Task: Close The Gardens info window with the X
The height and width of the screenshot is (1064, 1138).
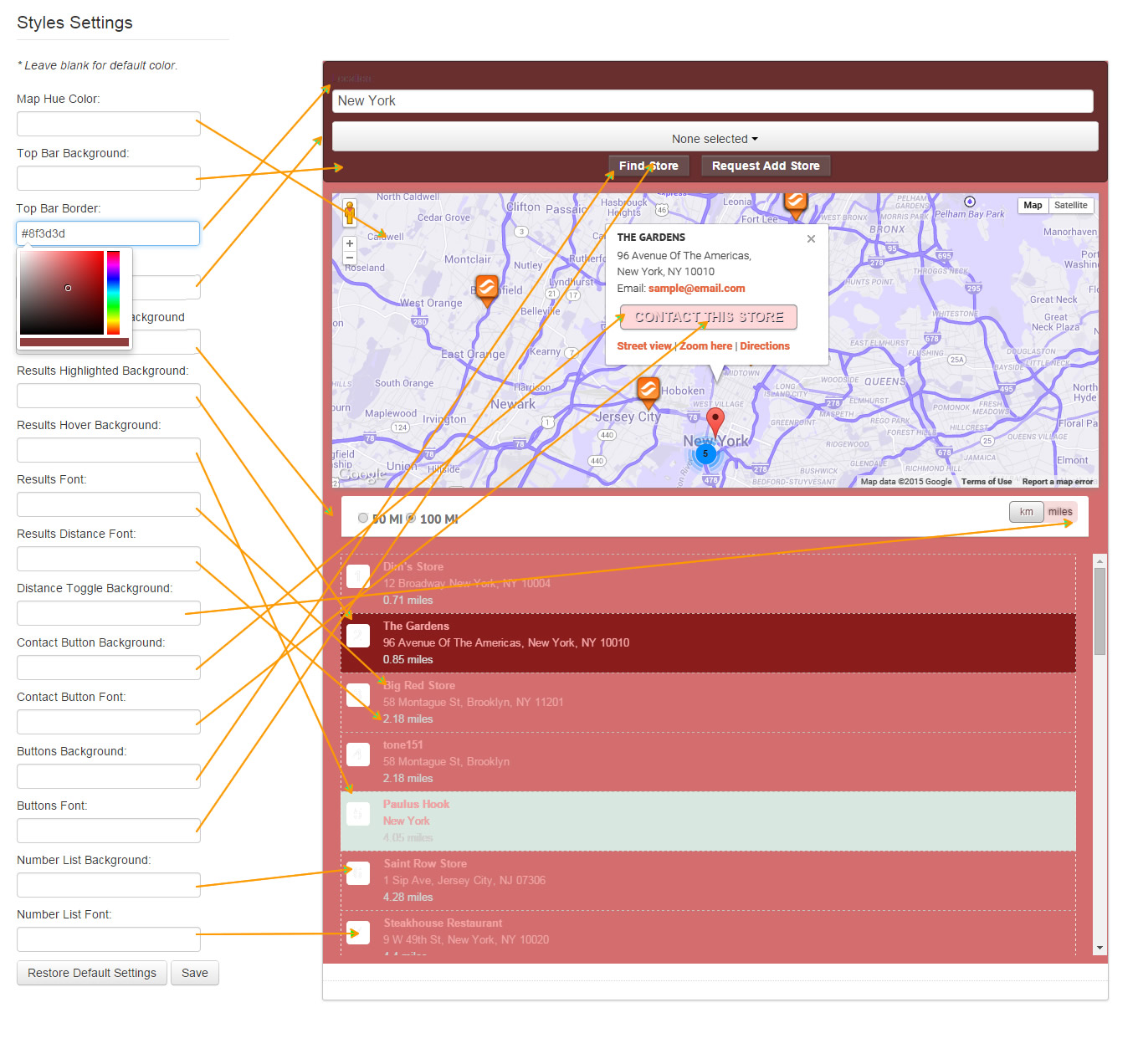Action: (811, 239)
